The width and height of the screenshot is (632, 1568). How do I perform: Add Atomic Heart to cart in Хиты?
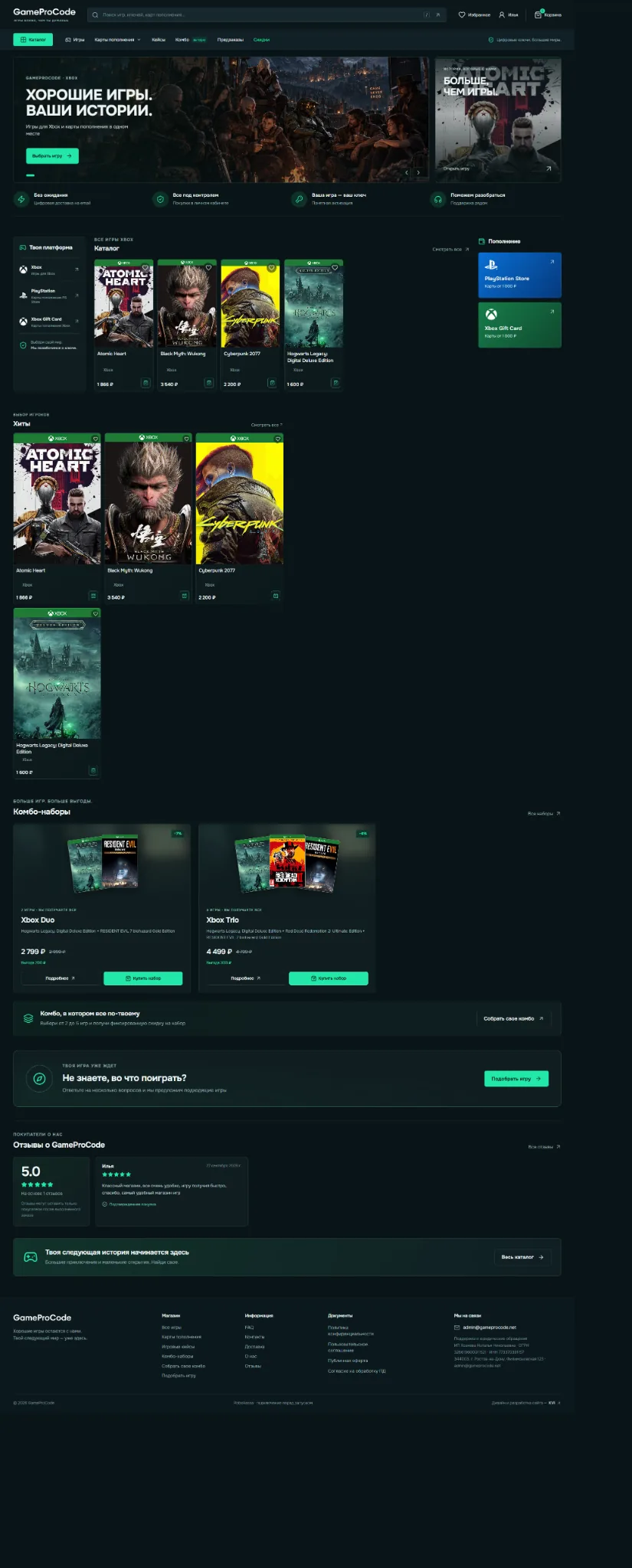tap(93, 596)
